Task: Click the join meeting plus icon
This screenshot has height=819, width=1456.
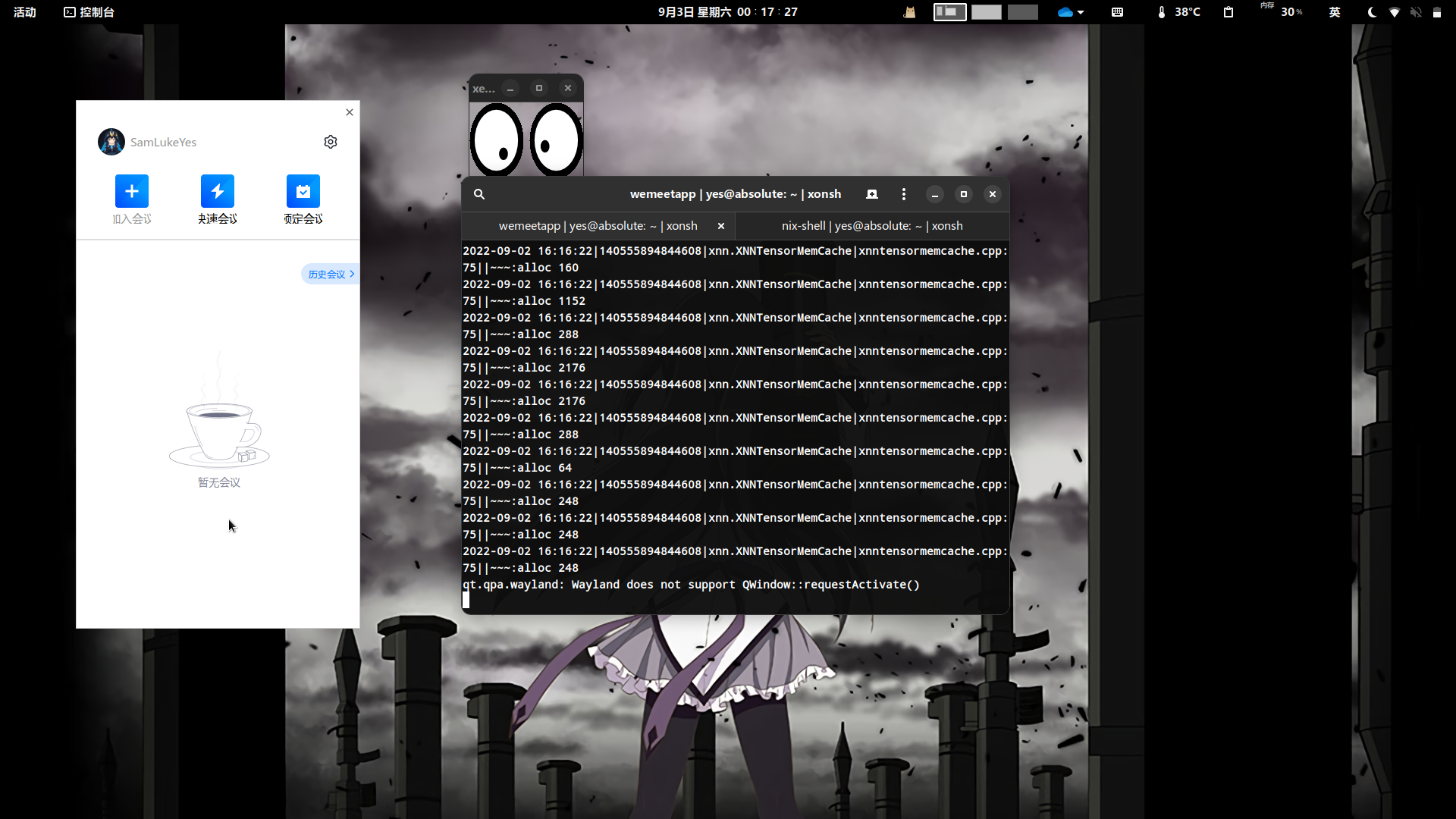Action: [131, 191]
